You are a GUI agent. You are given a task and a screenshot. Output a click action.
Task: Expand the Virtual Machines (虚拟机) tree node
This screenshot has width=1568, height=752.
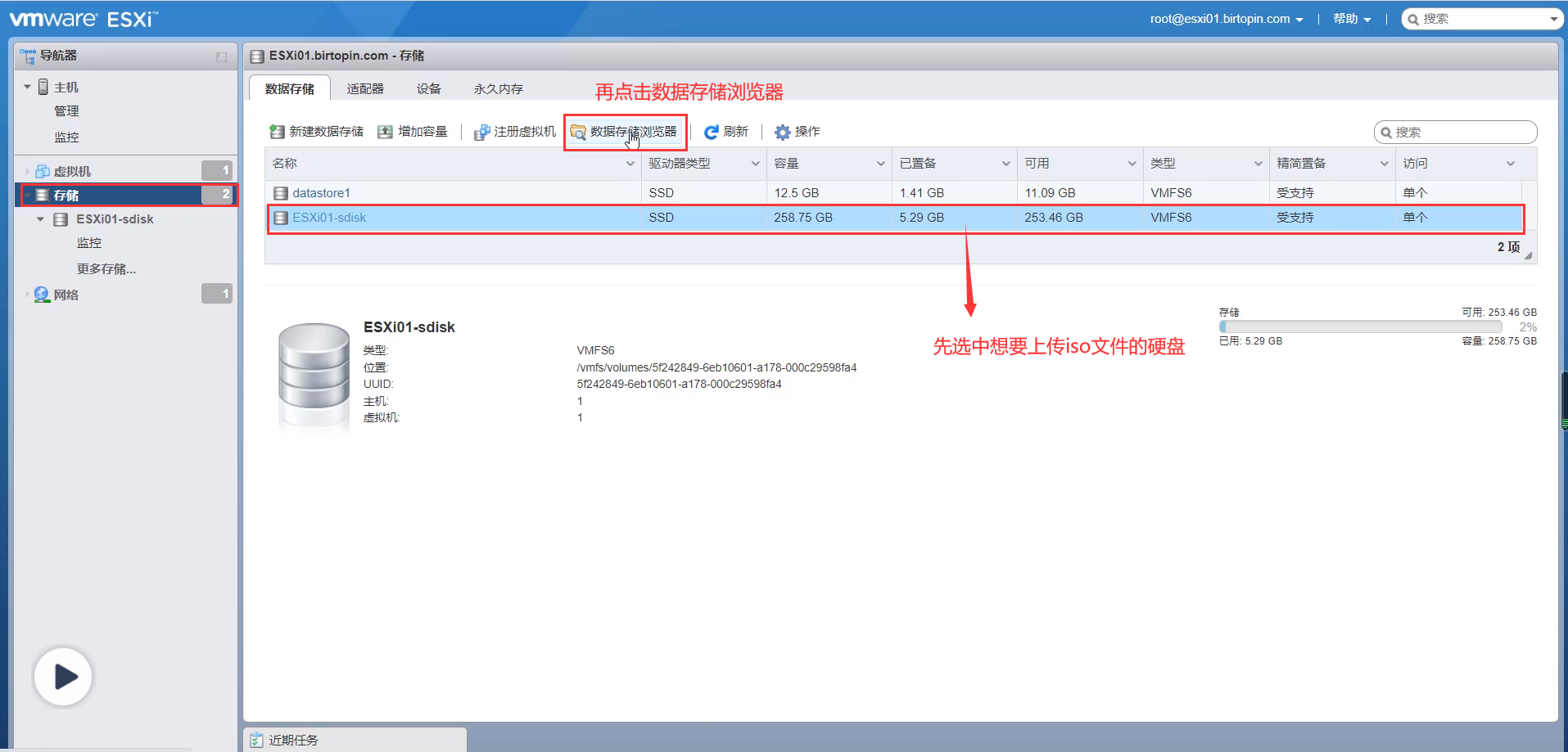[28, 171]
